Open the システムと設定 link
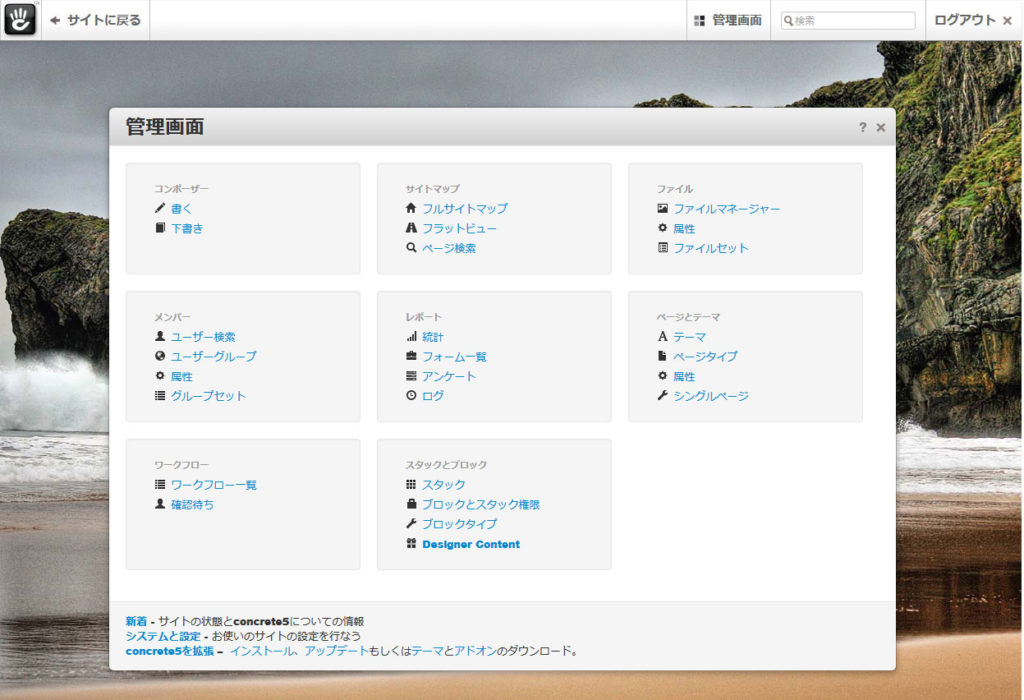1024x700 pixels. (163, 636)
